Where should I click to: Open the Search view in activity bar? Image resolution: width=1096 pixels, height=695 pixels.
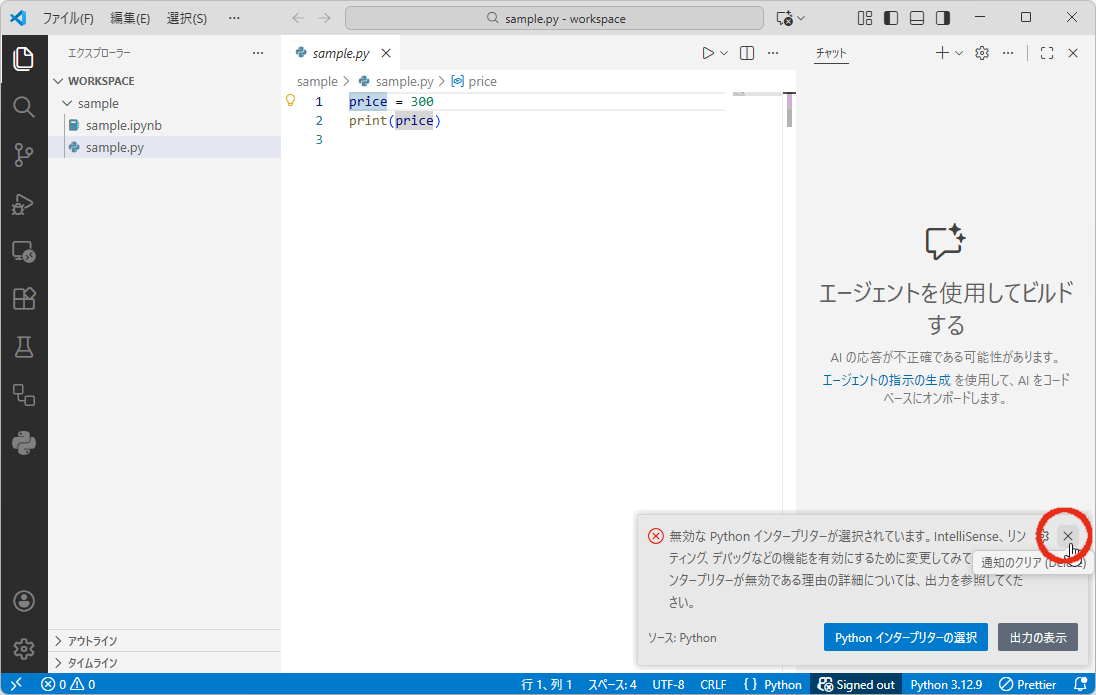pyautogui.click(x=24, y=107)
